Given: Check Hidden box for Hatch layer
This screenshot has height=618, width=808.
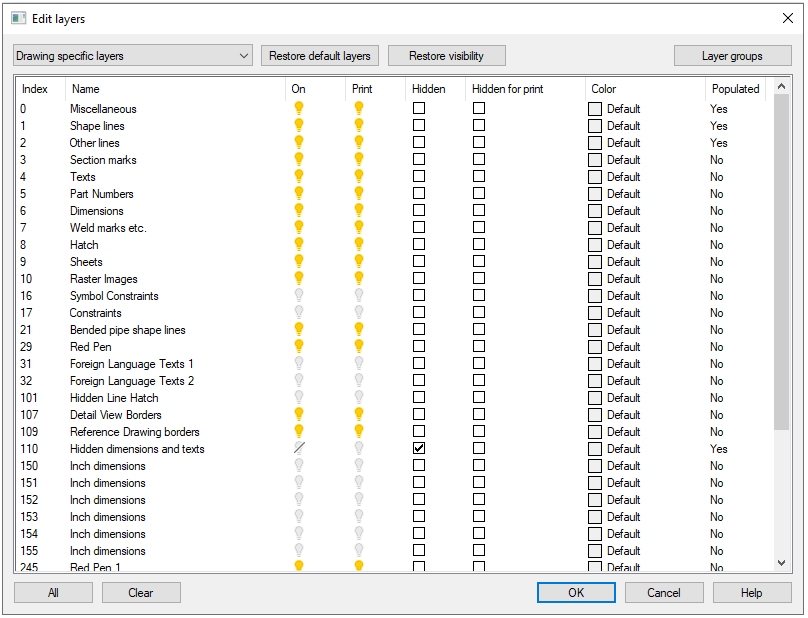Looking at the screenshot, I should pos(419,244).
